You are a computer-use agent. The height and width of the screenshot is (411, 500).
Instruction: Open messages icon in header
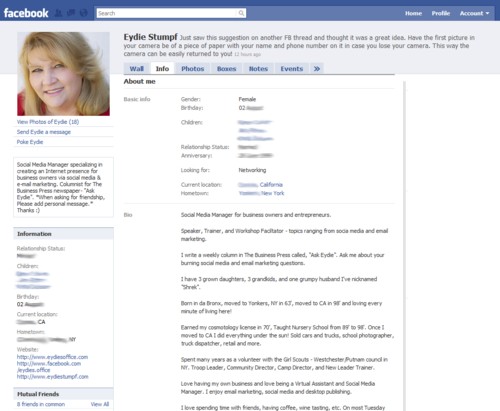pos(71,13)
